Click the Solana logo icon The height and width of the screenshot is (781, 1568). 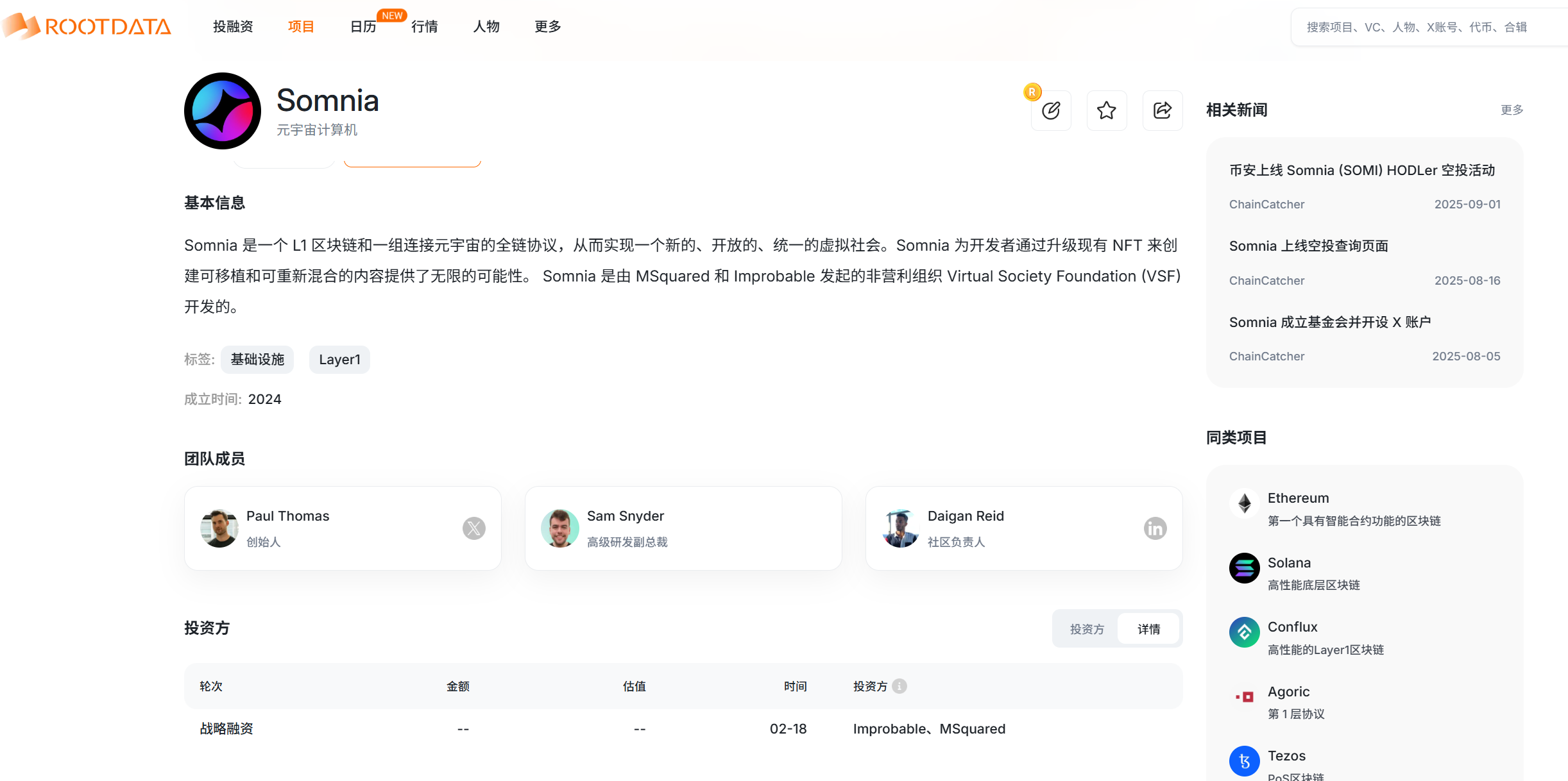(1245, 568)
